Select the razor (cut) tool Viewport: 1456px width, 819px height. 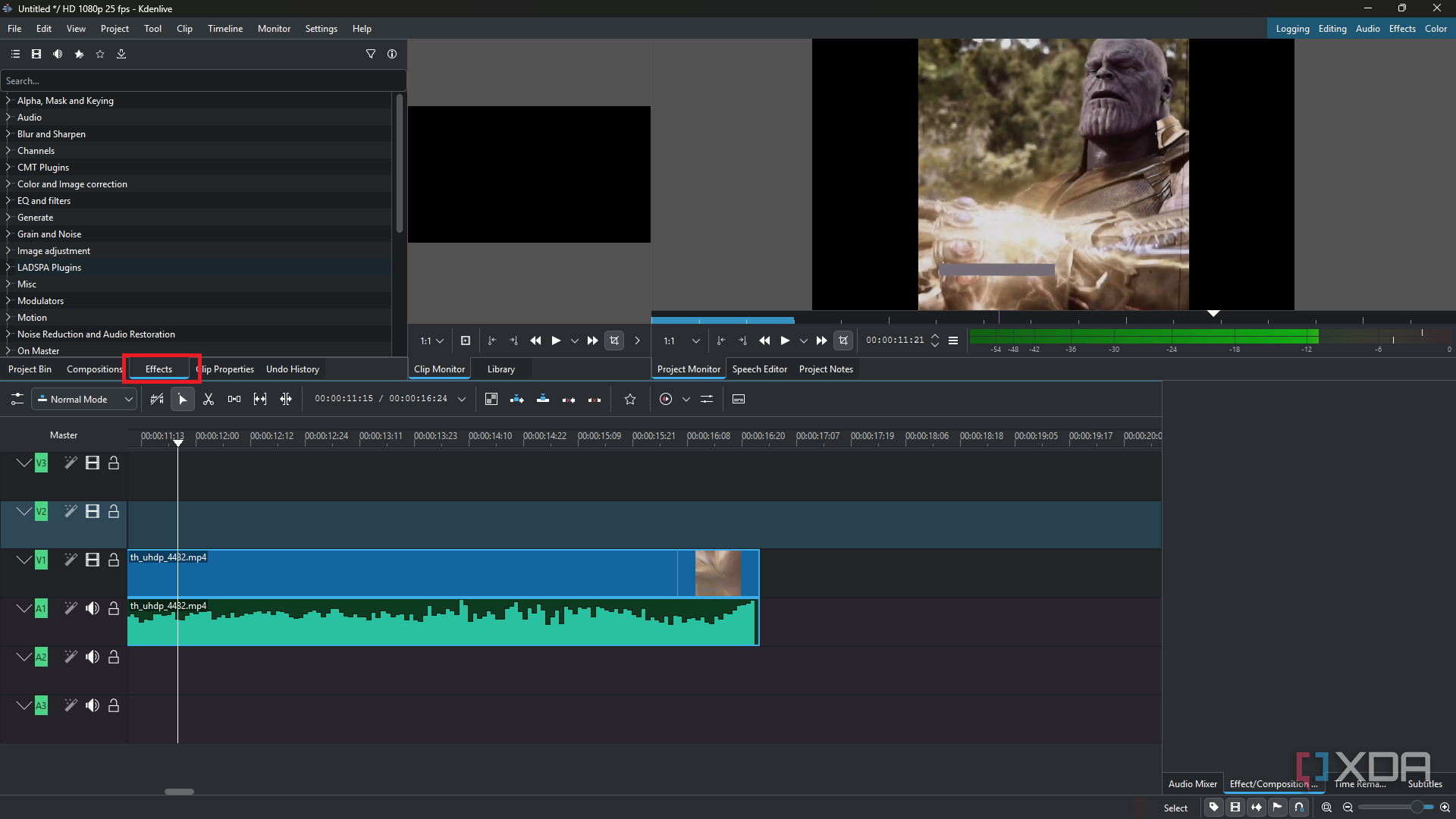pyautogui.click(x=209, y=400)
